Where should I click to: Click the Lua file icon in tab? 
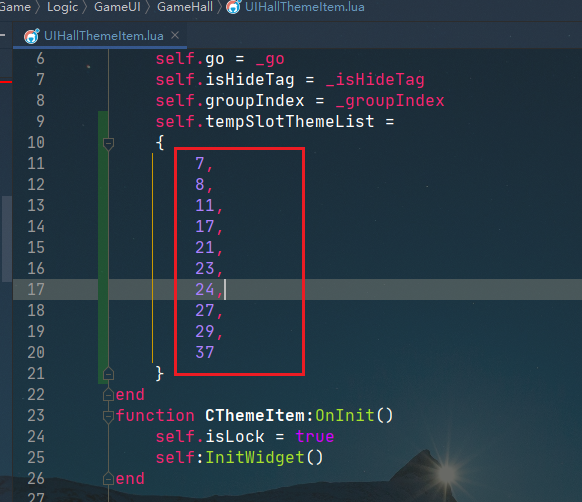32,36
